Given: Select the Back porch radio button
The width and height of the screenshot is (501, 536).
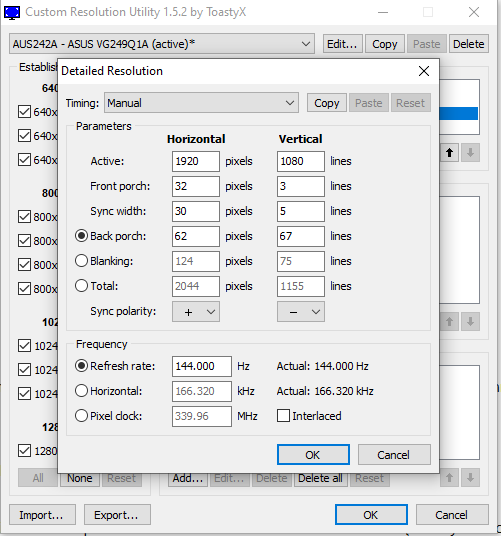Looking at the screenshot, I should click(81, 236).
